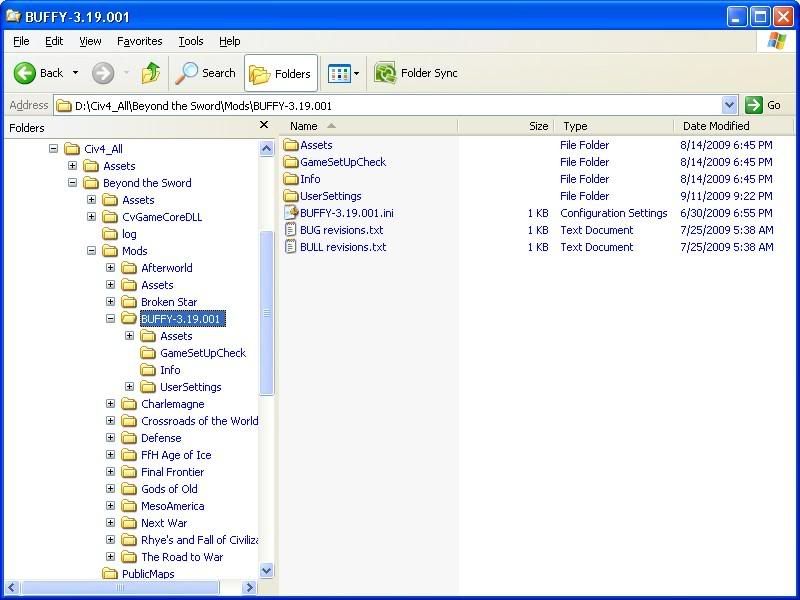The height and width of the screenshot is (600, 800).
Task: Select MesoAmerica folder icon in tree
Action: point(129,506)
